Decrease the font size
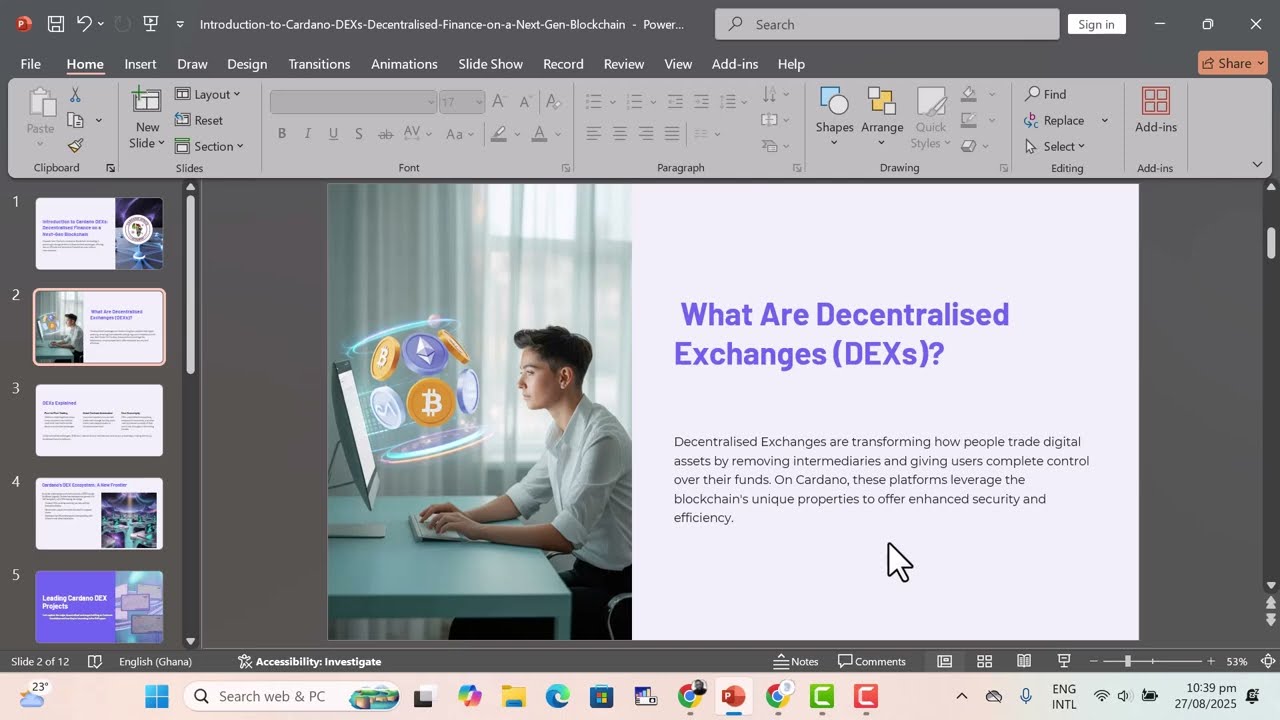Image resolution: width=1280 pixels, height=720 pixels. [525, 102]
